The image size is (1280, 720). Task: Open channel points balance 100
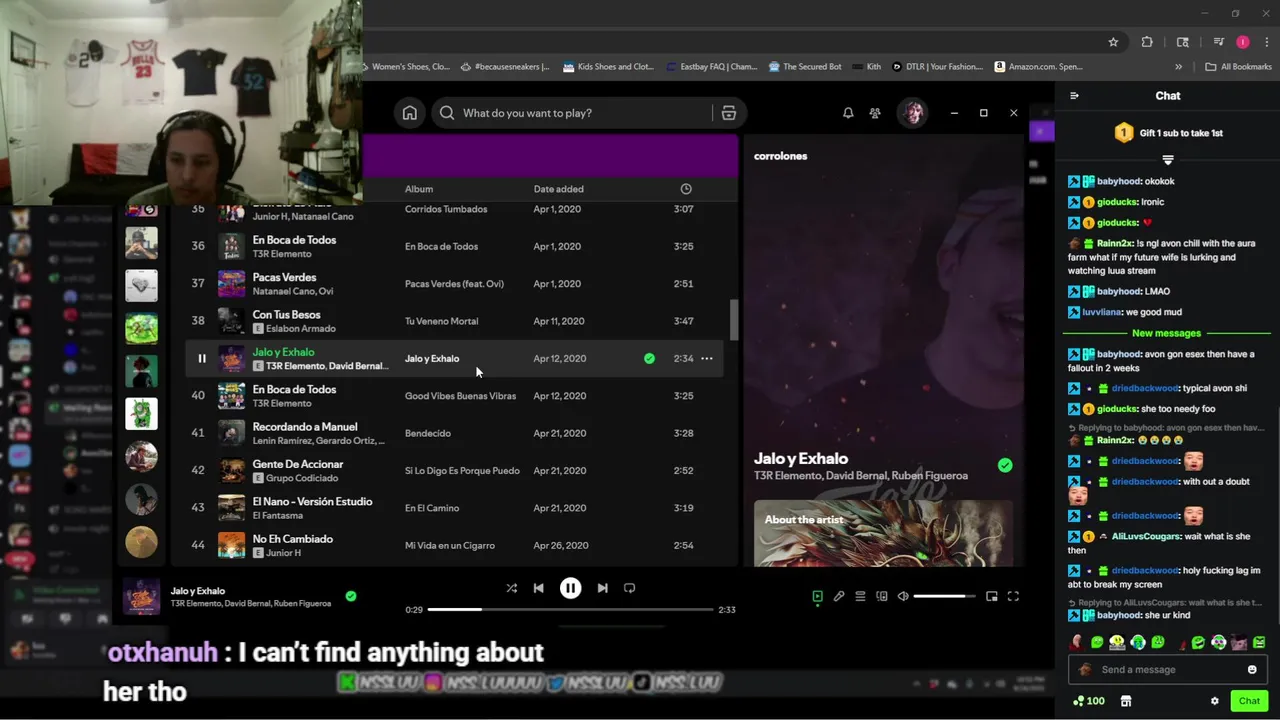pos(1089,701)
